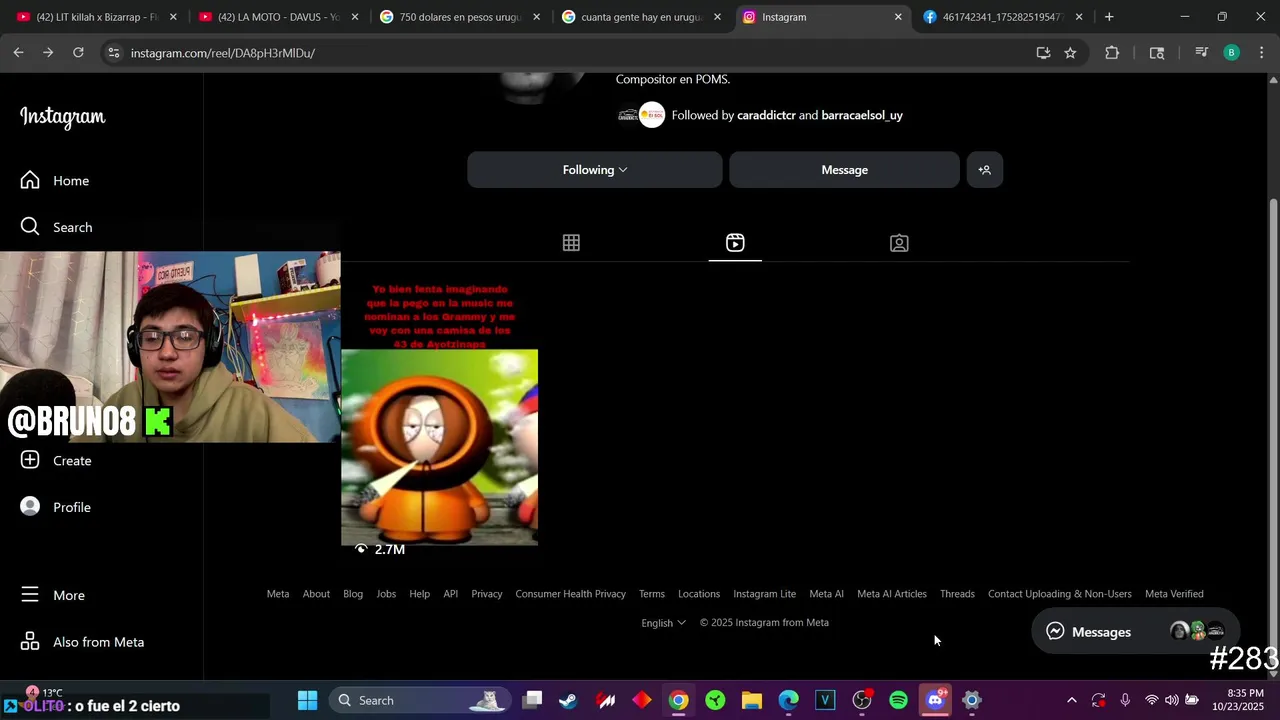
Task: Open Profile from the Instagram sidebar
Action: 56,507
